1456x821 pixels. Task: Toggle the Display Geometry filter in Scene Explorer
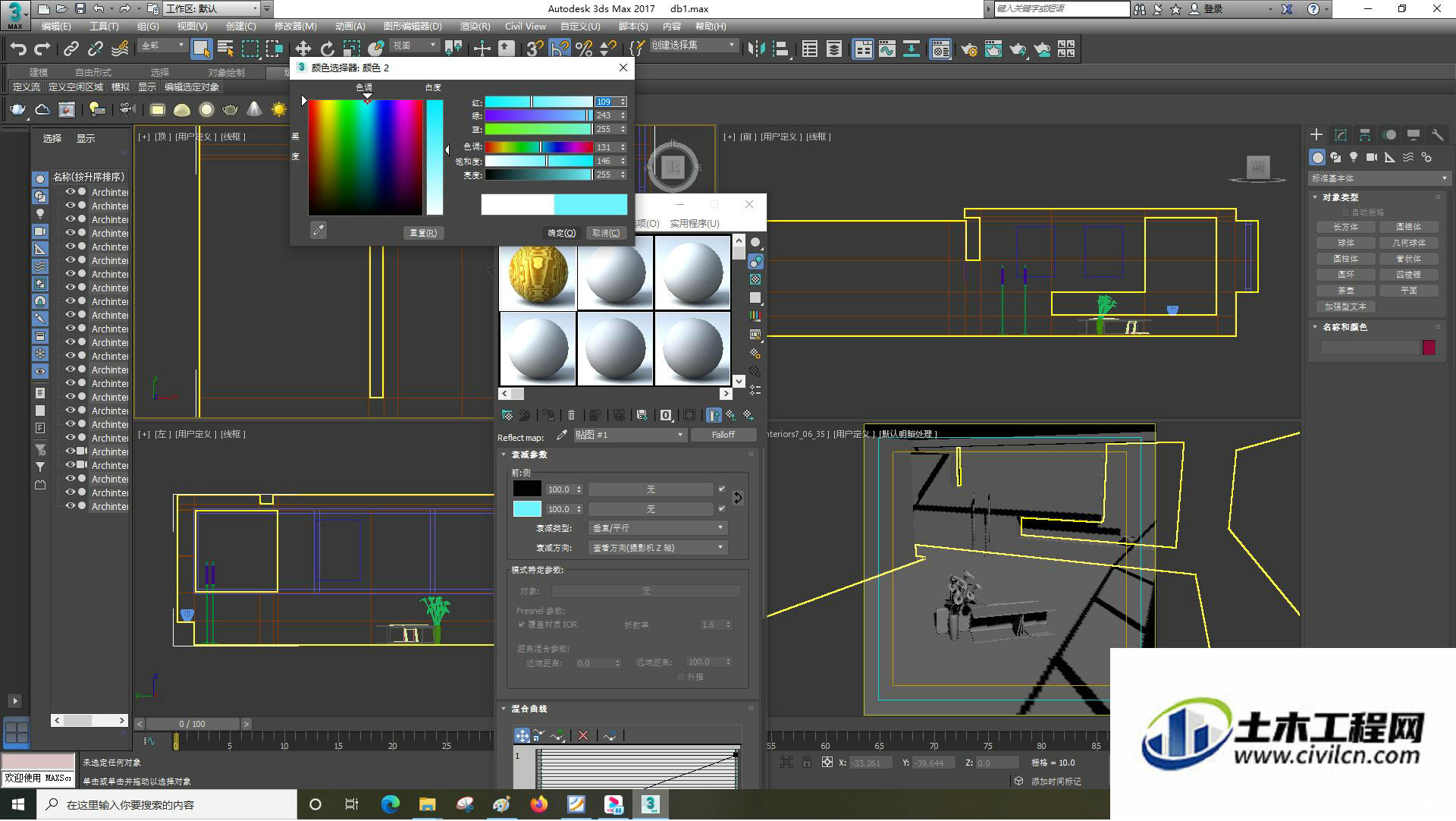tap(40, 179)
